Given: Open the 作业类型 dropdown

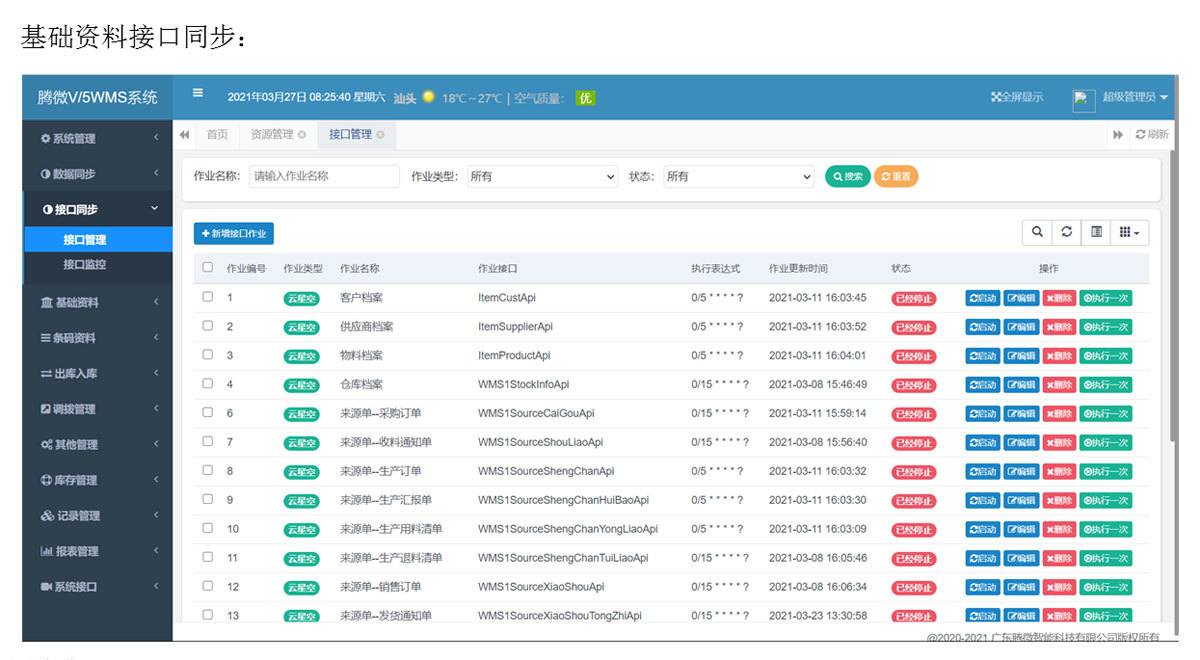Looking at the screenshot, I should pos(542,177).
